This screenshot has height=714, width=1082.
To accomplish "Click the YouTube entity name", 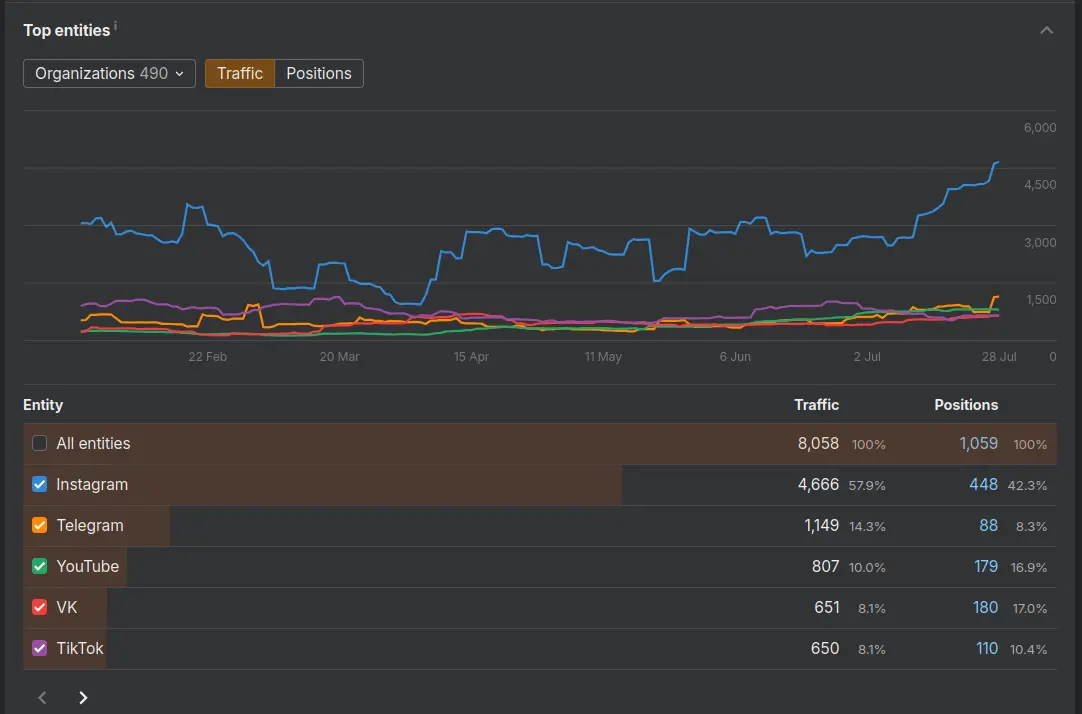I will click(x=88, y=566).
